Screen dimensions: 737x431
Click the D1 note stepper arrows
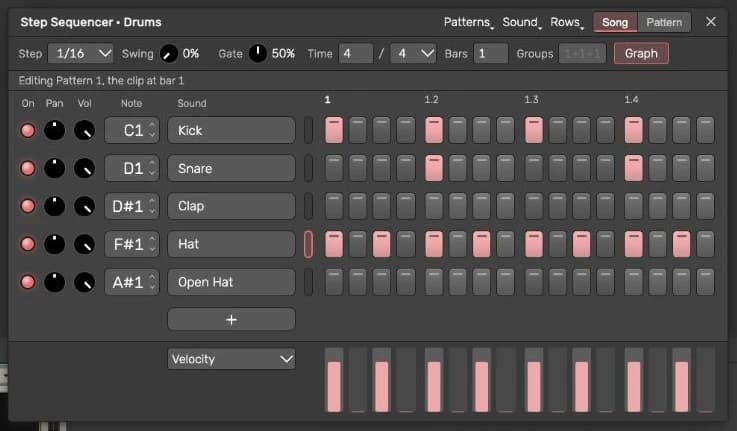pyautogui.click(x=152, y=168)
